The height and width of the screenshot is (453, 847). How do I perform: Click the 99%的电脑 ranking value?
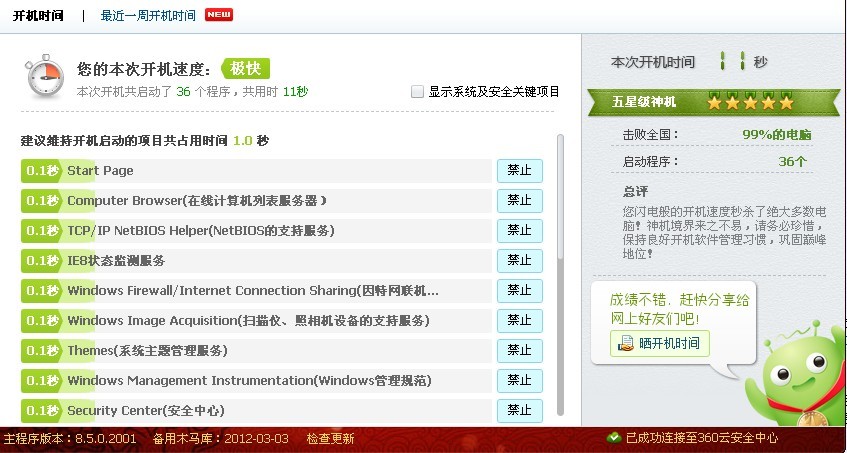[x=777, y=135]
